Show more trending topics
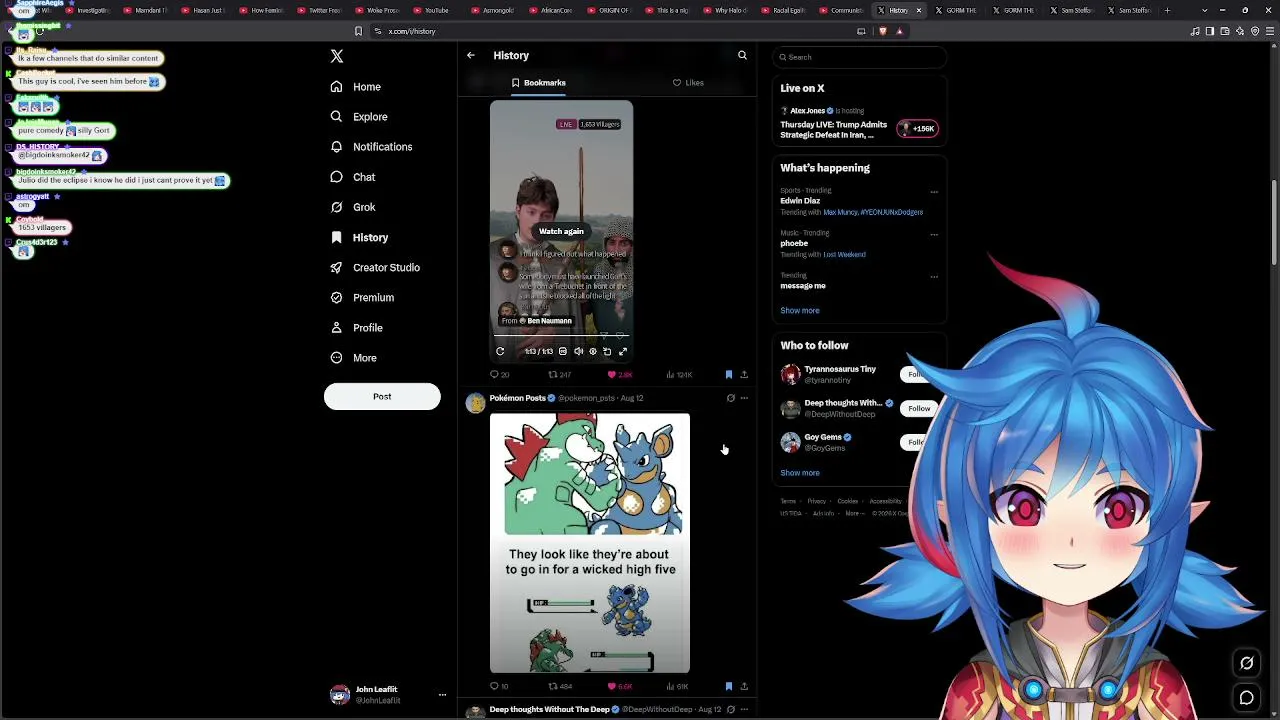This screenshot has height=720, width=1280. (799, 311)
